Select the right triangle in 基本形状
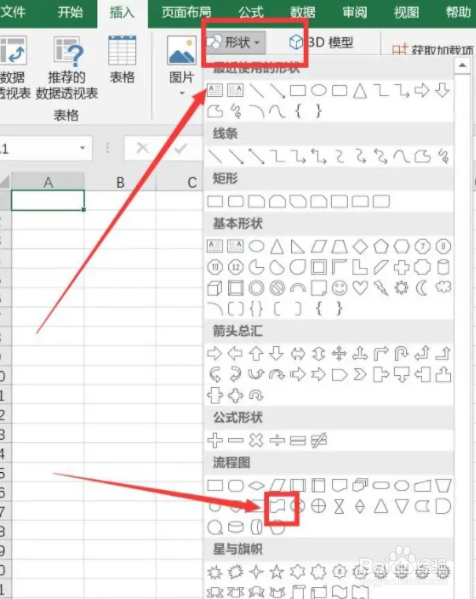 point(298,246)
